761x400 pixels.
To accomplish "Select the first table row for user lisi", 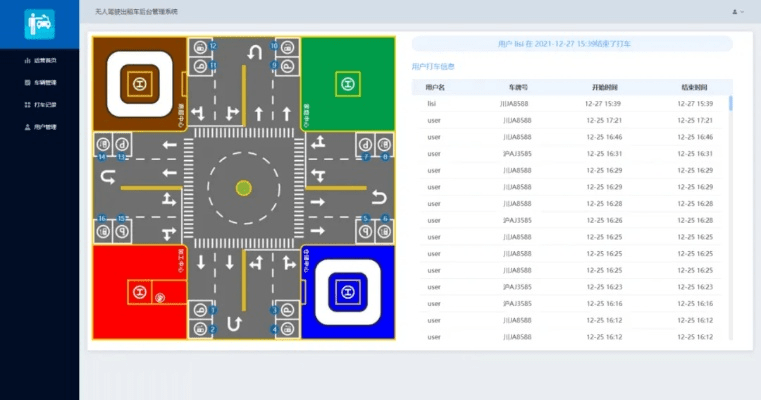I will (571, 104).
